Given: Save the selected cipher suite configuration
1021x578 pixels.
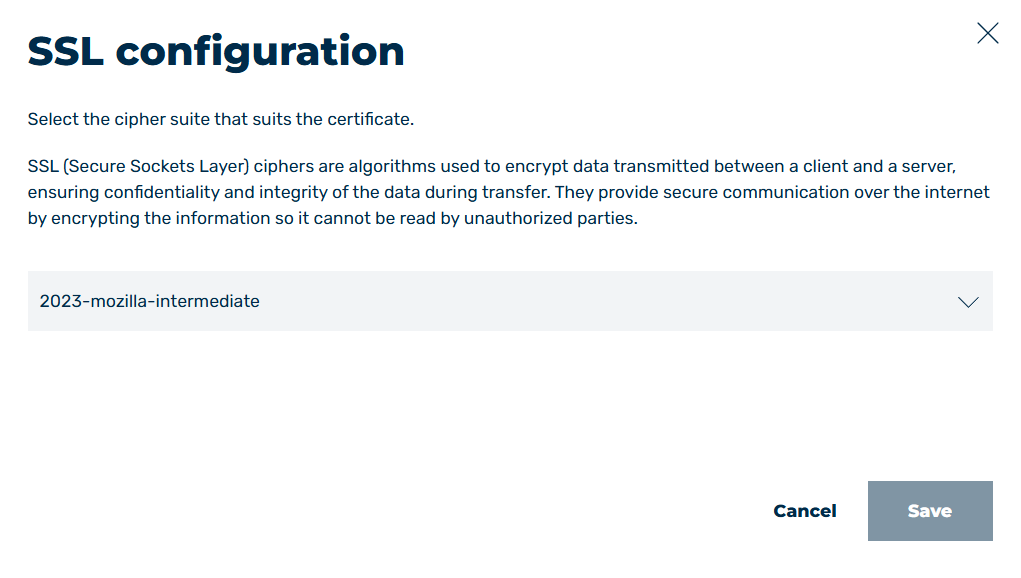Looking at the screenshot, I should [x=930, y=511].
